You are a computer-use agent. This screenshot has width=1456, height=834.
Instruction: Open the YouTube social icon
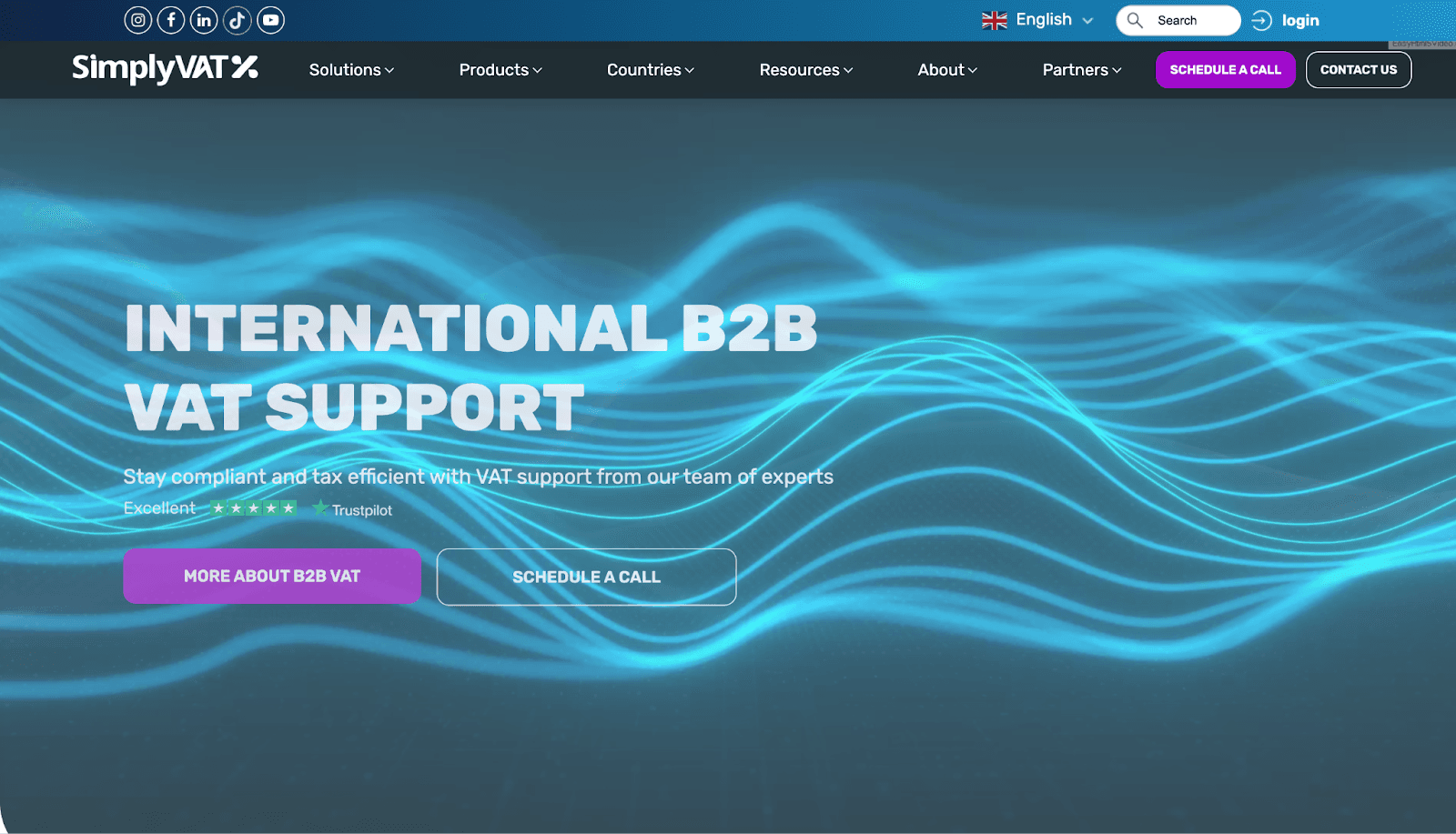tap(271, 20)
